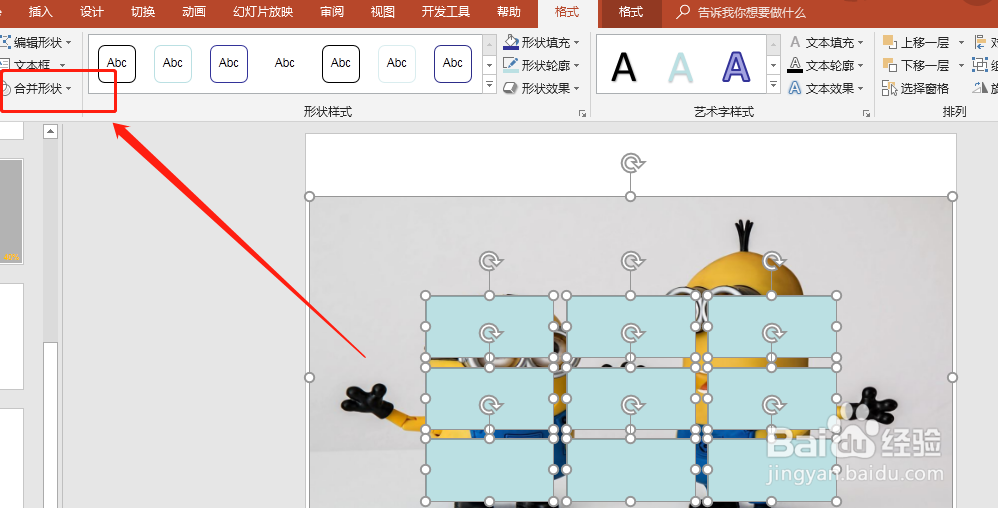Switch to the 动画 tab
The height and width of the screenshot is (508, 998).
(193, 12)
